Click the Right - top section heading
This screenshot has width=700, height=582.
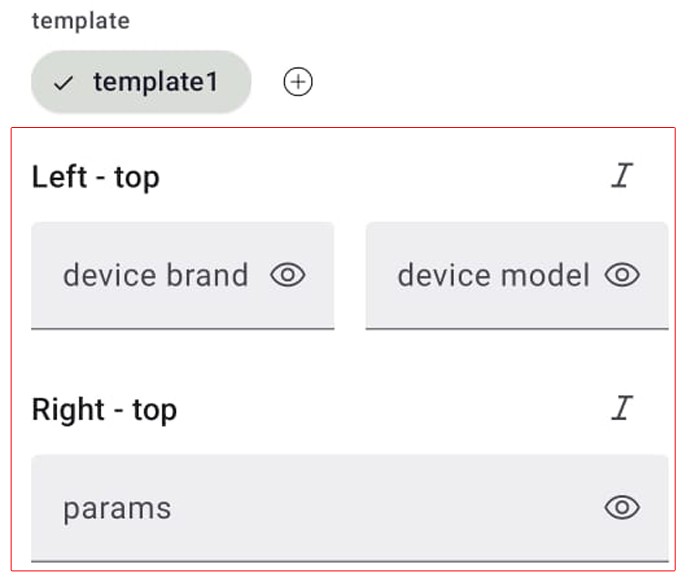click(x=104, y=410)
